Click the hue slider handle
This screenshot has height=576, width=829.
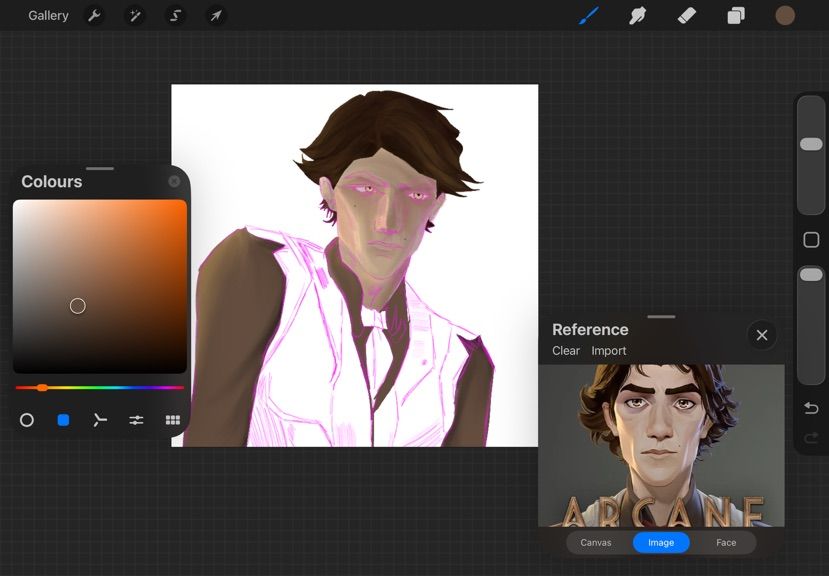coord(42,388)
